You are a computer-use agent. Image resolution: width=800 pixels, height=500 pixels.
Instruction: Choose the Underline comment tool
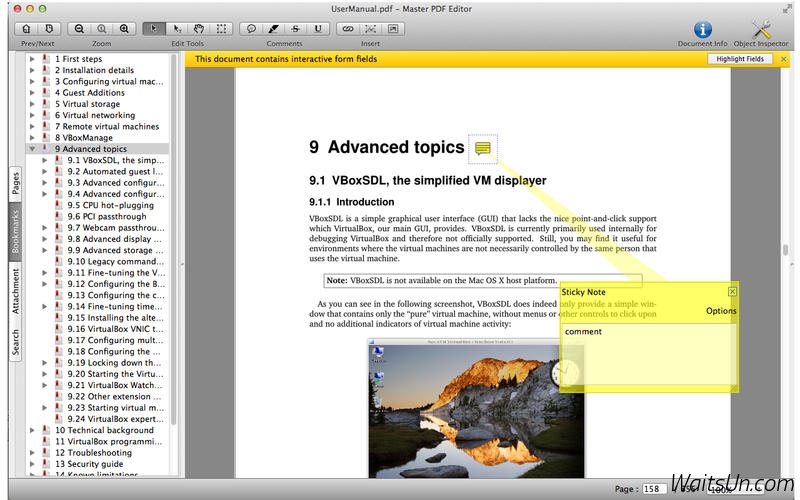(x=318, y=29)
